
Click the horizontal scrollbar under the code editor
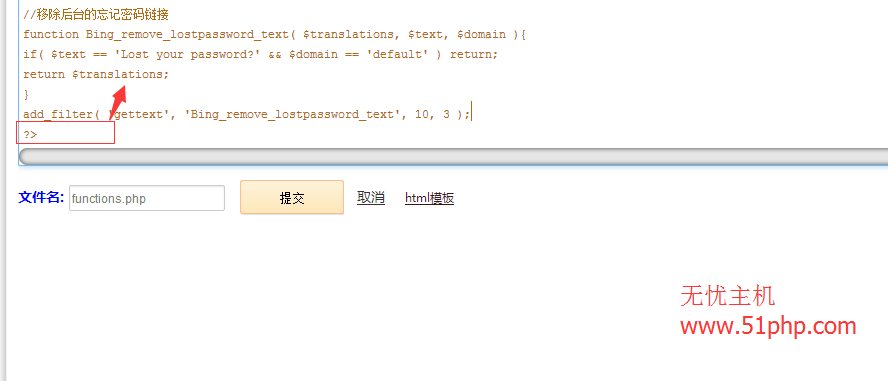[x=453, y=156]
